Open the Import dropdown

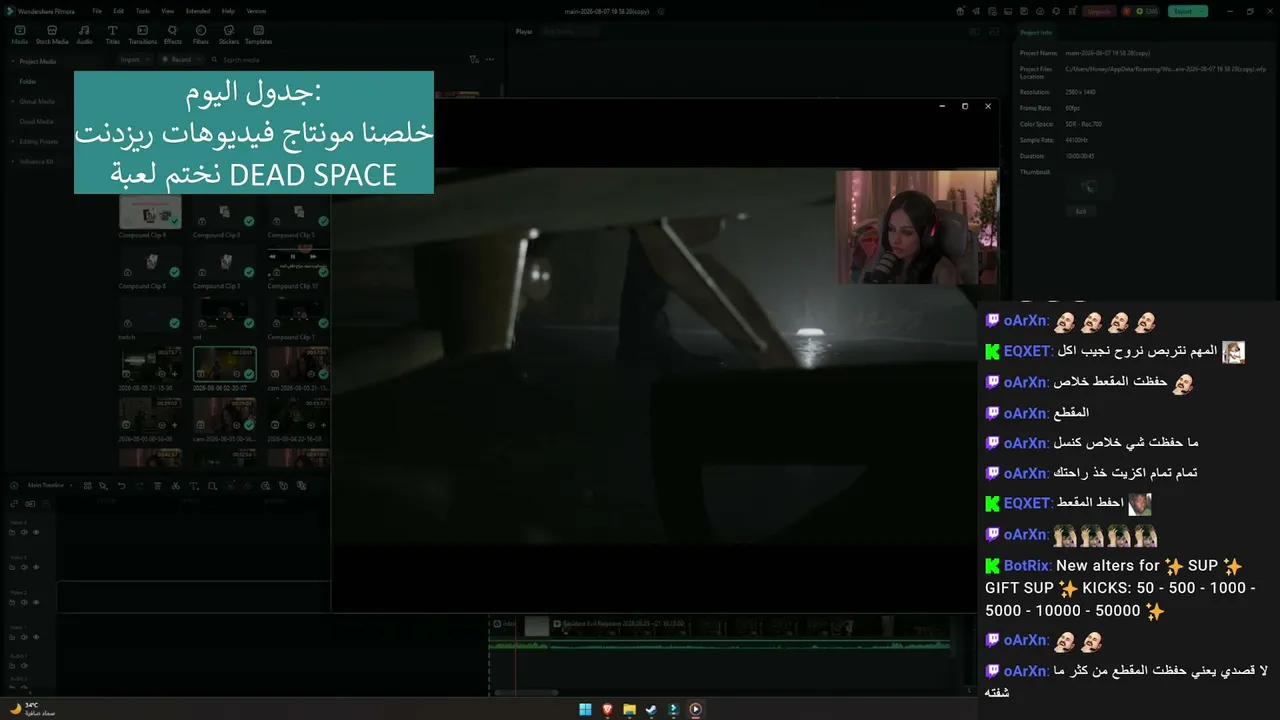pos(133,60)
